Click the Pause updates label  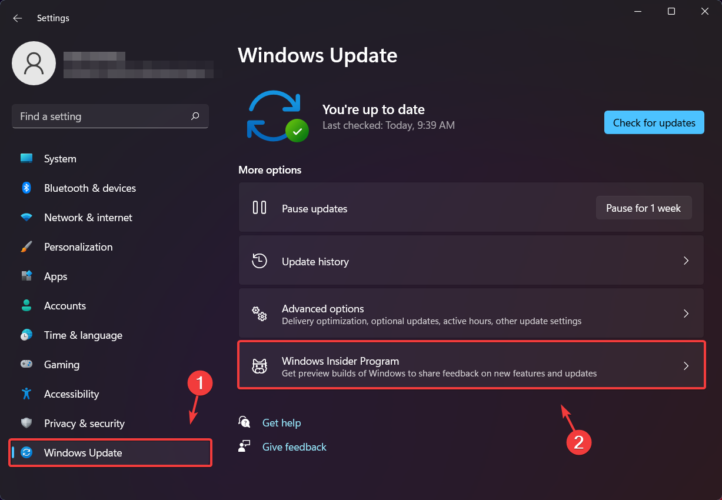click(x=314, y=209)
